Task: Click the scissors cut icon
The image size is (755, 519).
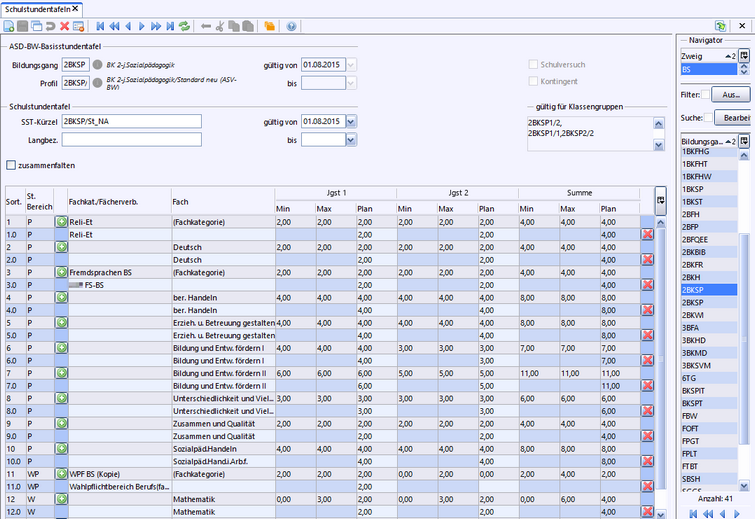Action: (x=221, y=26)
